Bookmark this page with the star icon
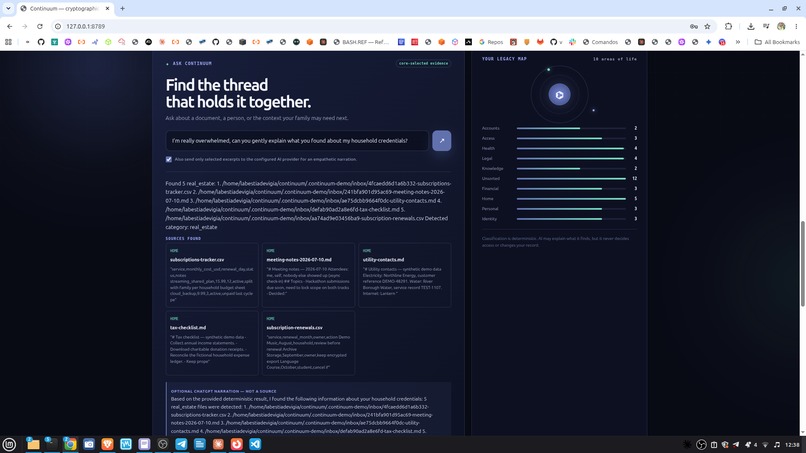The image size is (806, 453). [x=707, y=26]
